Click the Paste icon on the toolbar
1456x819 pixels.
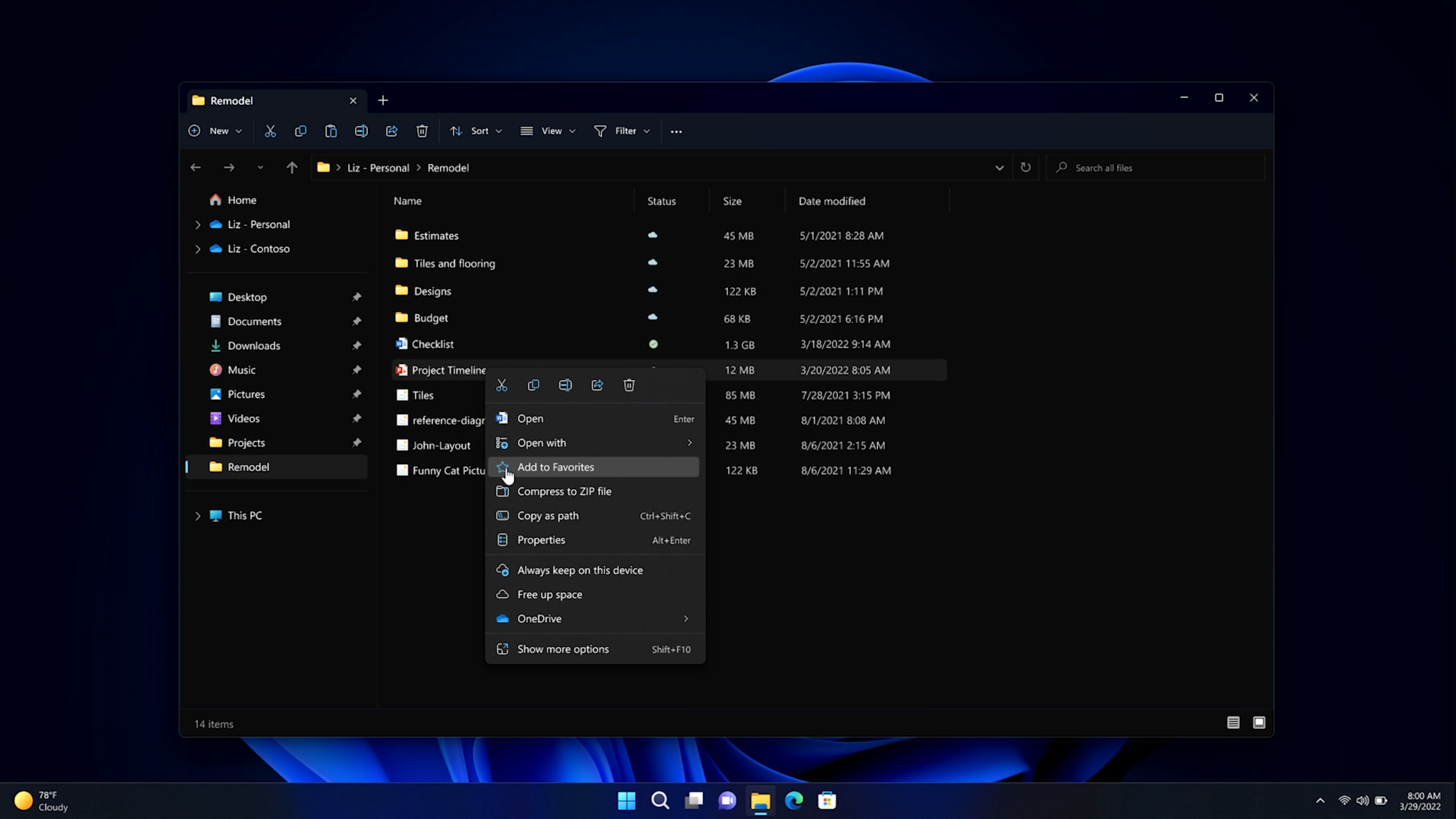point(330,131)
